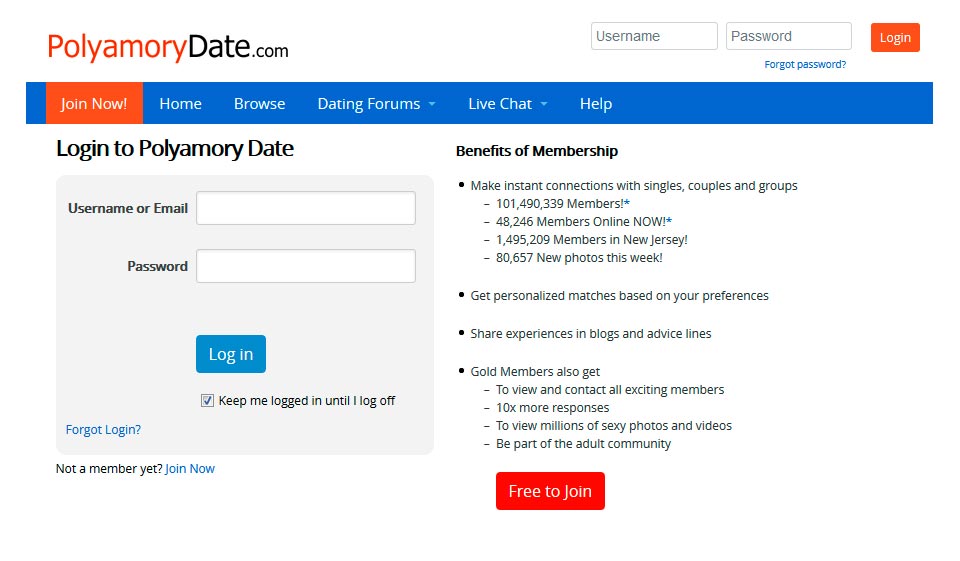Click the red Free to Join button
The width and height of the screenshot is (960, 561).
550,491
